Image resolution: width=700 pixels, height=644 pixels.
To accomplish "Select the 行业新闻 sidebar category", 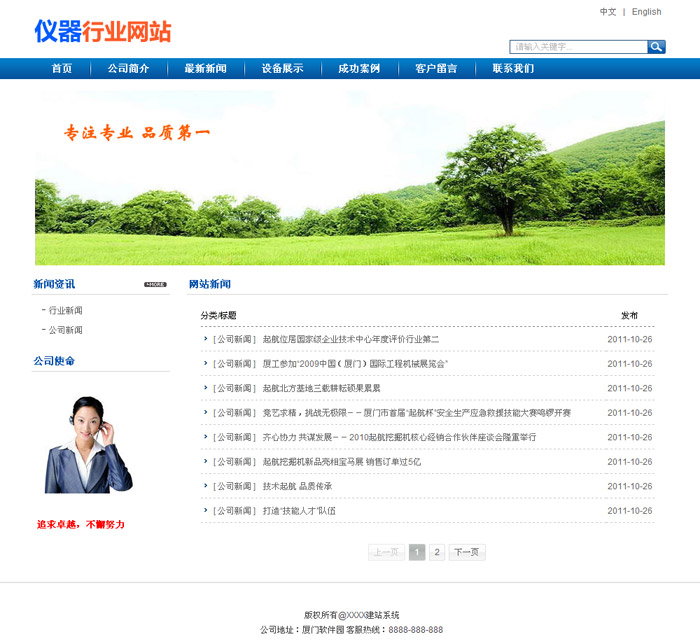I will [x=65, y=311].
